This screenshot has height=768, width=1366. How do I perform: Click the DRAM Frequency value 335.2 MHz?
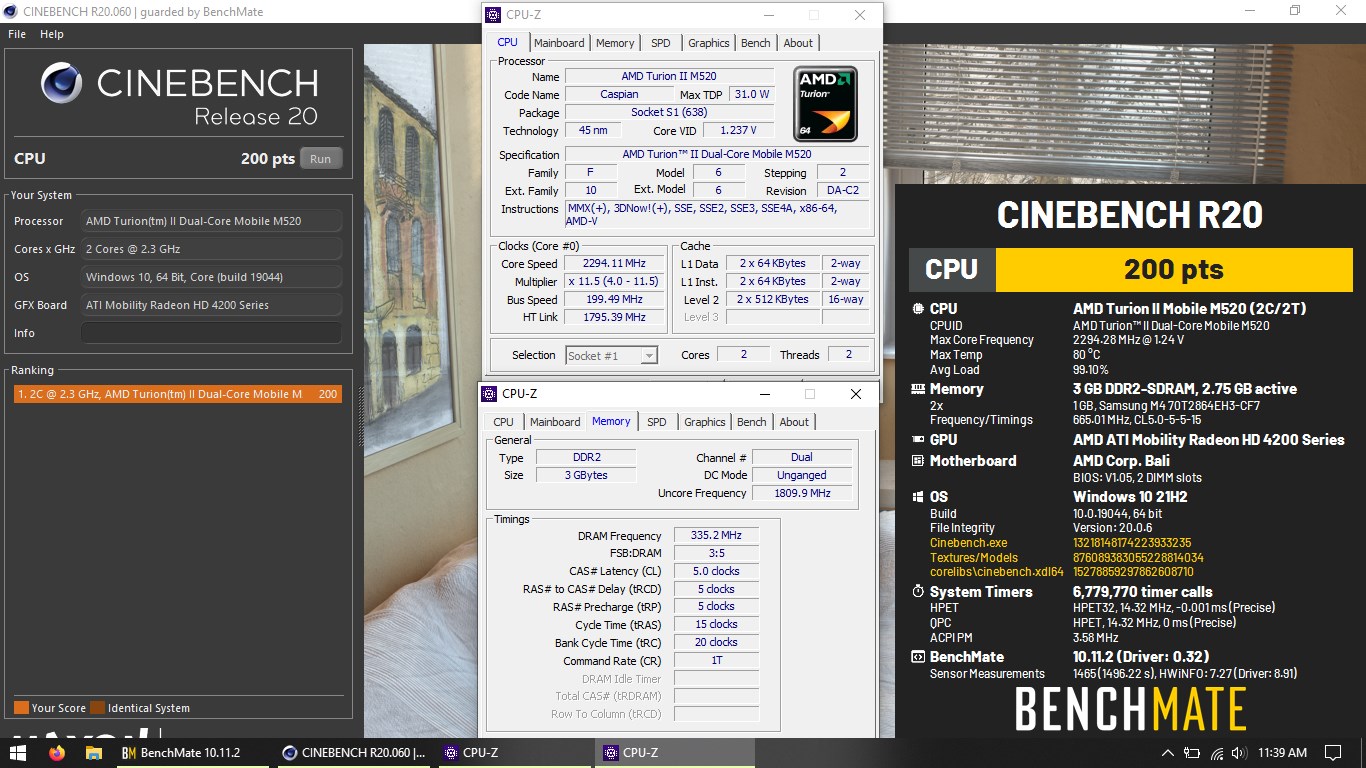click(716, 536)
